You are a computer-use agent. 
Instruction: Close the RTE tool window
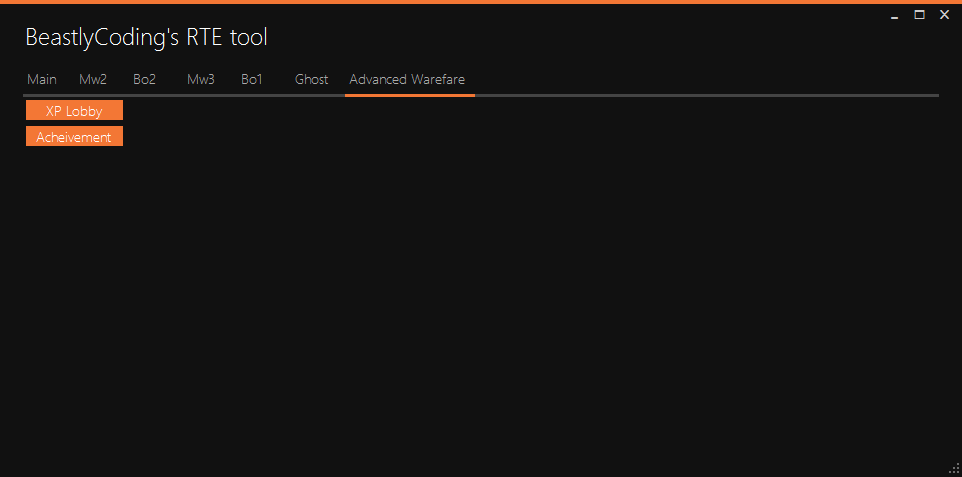[x=944, y=15]
